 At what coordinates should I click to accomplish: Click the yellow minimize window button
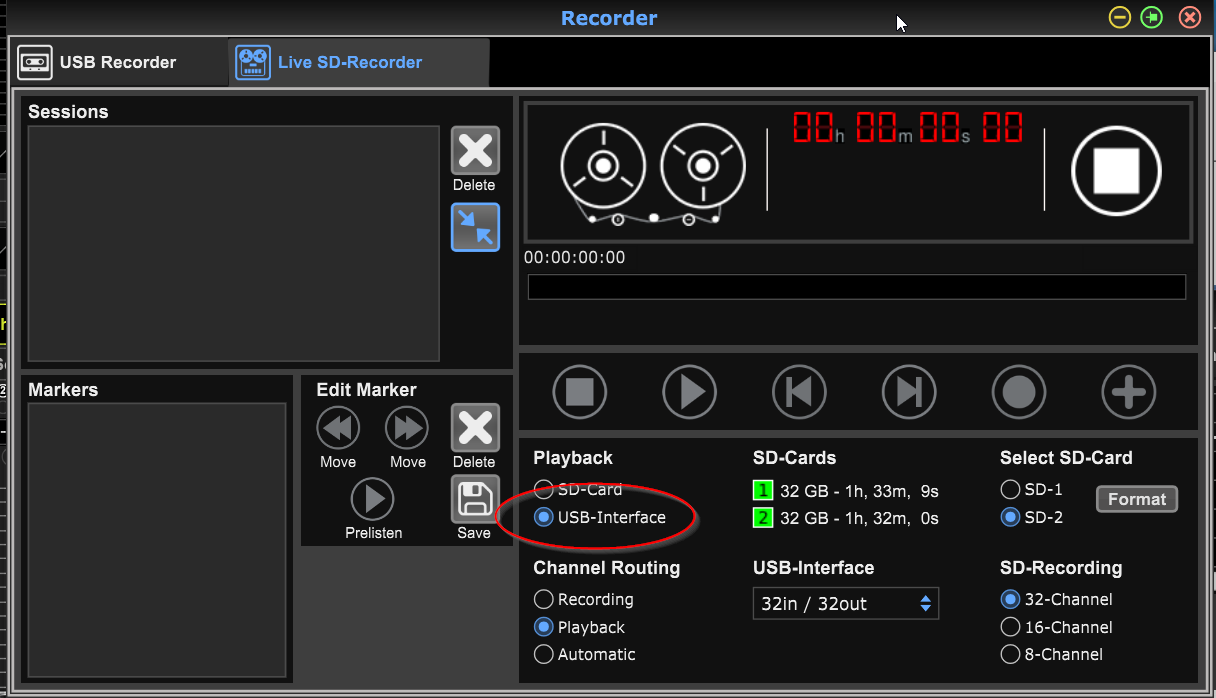[x=1120, y=18]
